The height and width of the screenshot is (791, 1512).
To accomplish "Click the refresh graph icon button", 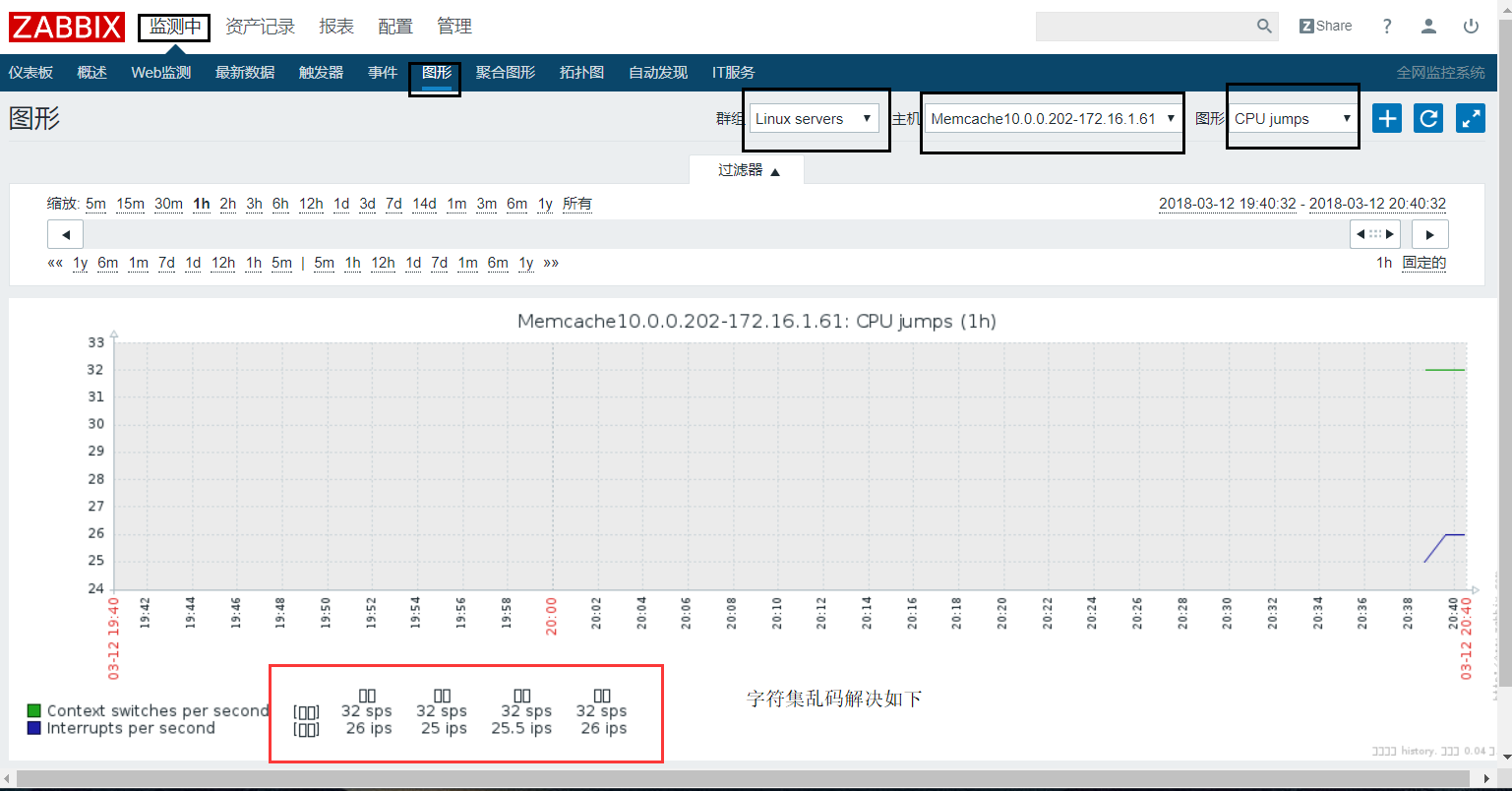I will pos(1428,119).
